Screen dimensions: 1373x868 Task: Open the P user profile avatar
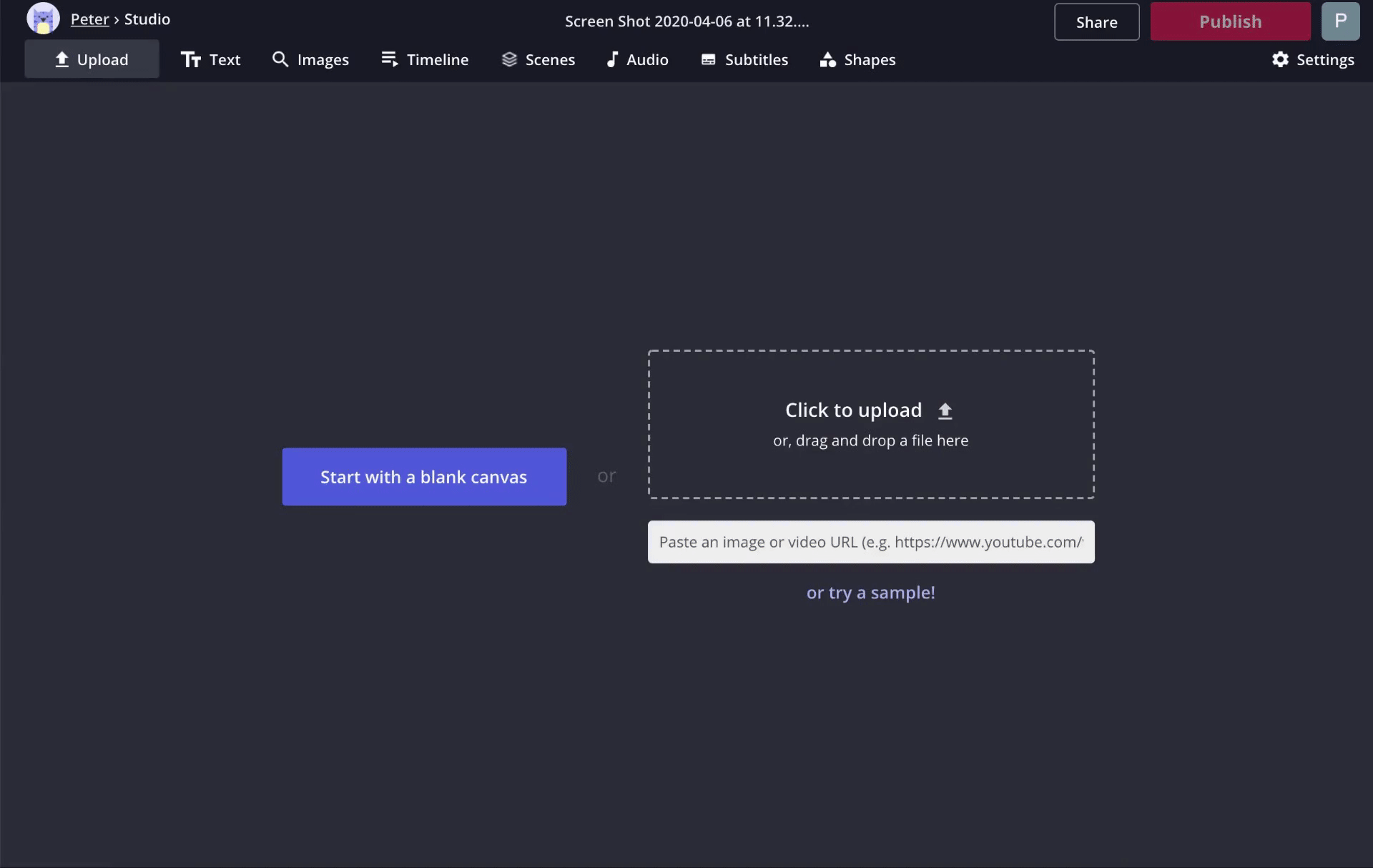1340,21
